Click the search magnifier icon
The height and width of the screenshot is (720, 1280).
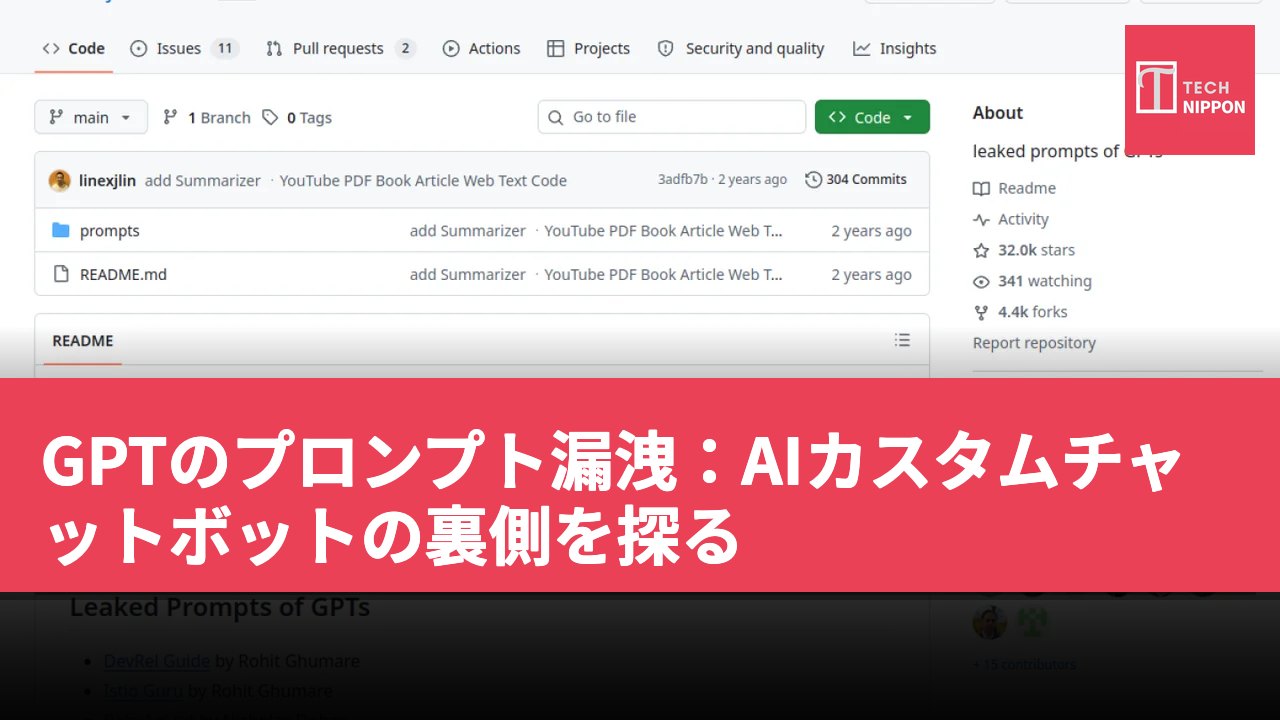coord(556,117)
